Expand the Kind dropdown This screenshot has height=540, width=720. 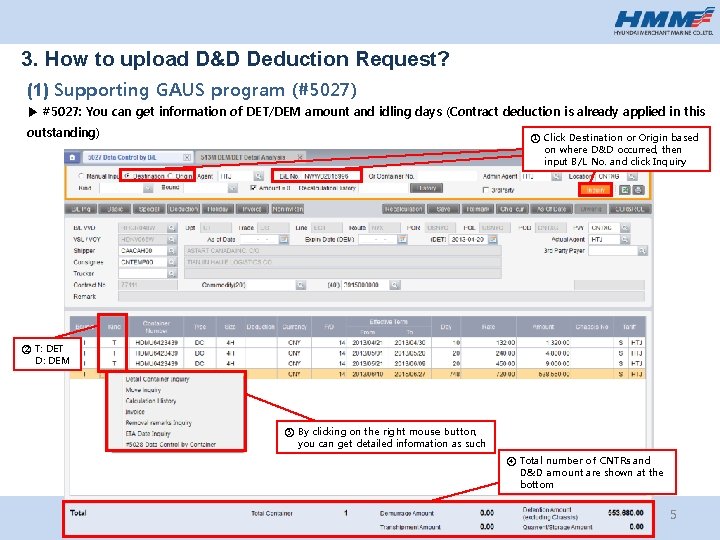148,188
